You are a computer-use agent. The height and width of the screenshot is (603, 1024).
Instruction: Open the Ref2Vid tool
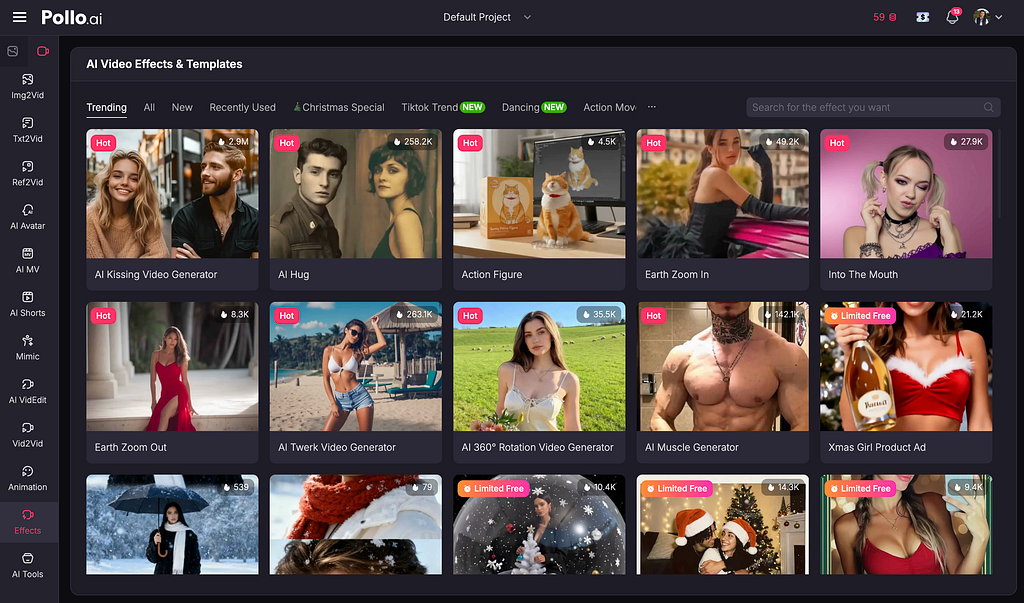27,174
